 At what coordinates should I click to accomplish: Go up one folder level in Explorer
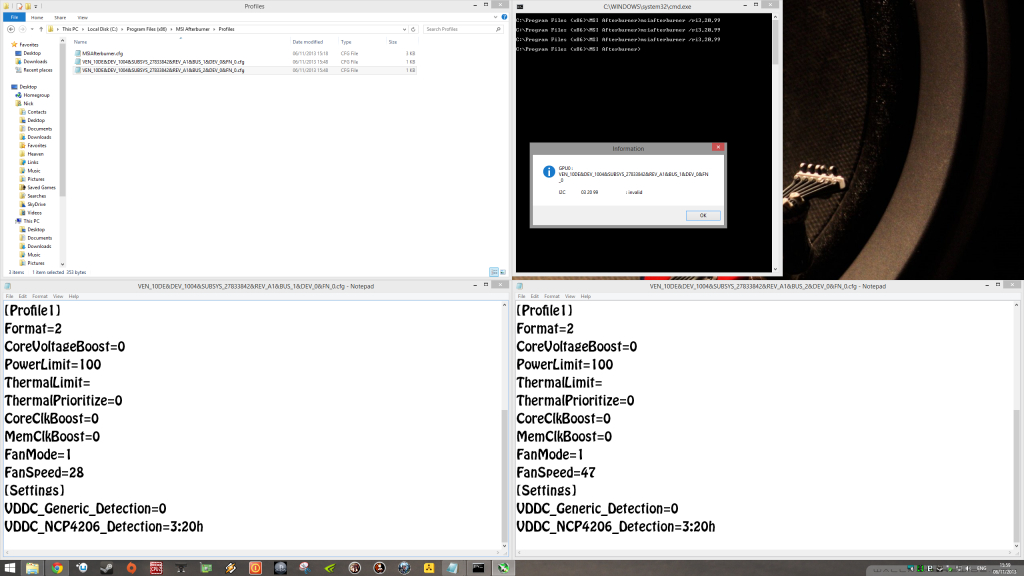point(40,29)
